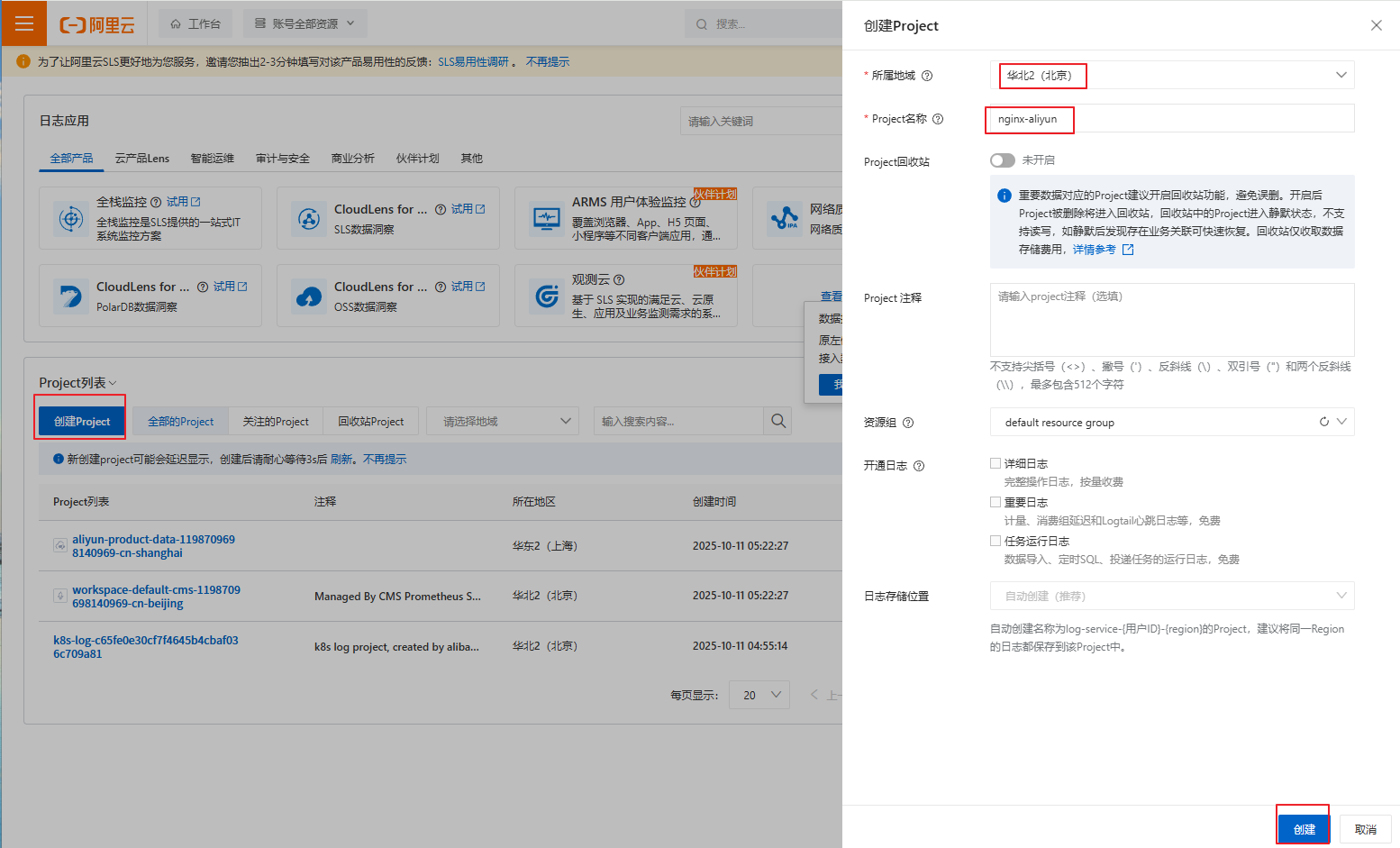Select the 伙伴计划 tab
1400x848 pixels.
click(x=417, y=158)
